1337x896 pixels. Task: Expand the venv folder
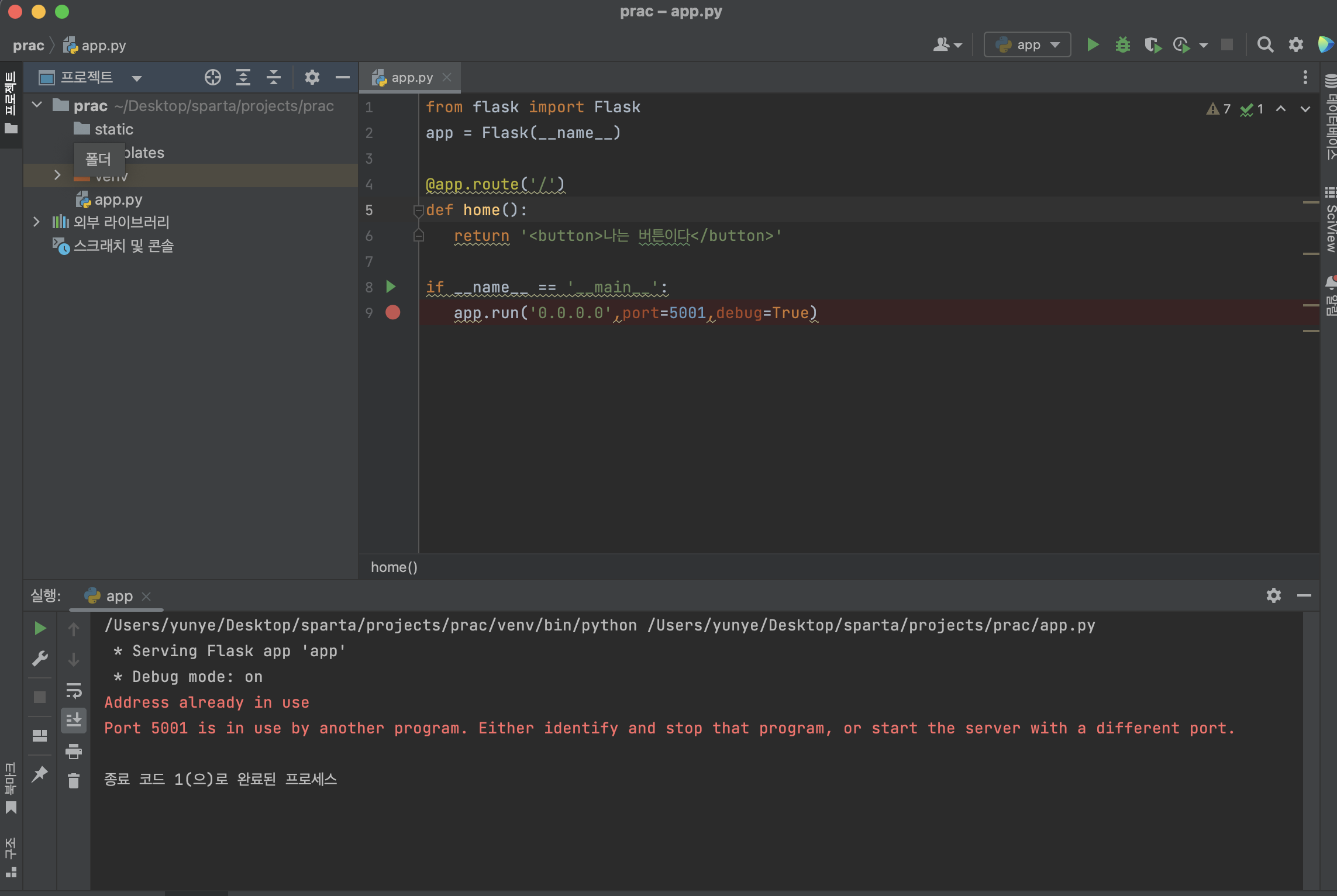point(57,175)
